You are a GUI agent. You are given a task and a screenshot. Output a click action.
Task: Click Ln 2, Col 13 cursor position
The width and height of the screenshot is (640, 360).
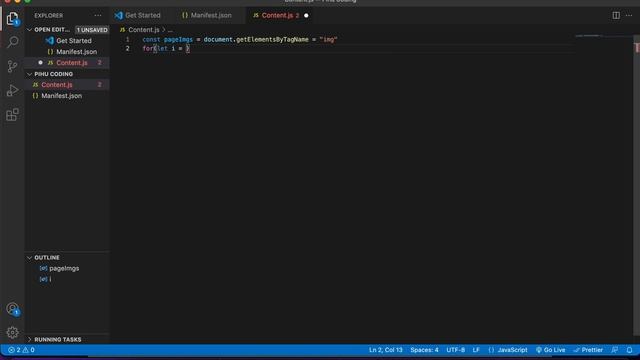point(386,350)
